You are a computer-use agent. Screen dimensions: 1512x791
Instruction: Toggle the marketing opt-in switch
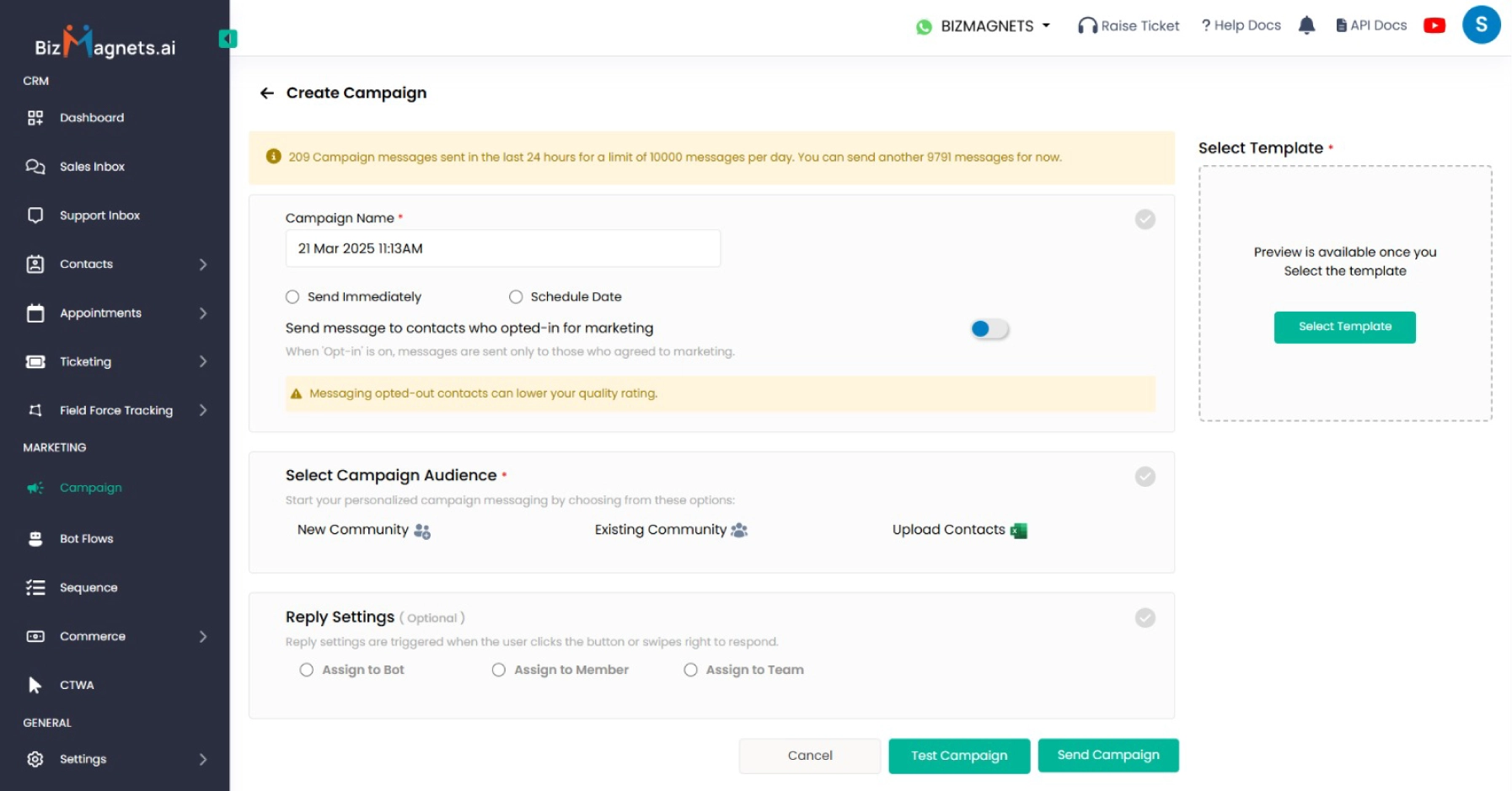(989, 329)
